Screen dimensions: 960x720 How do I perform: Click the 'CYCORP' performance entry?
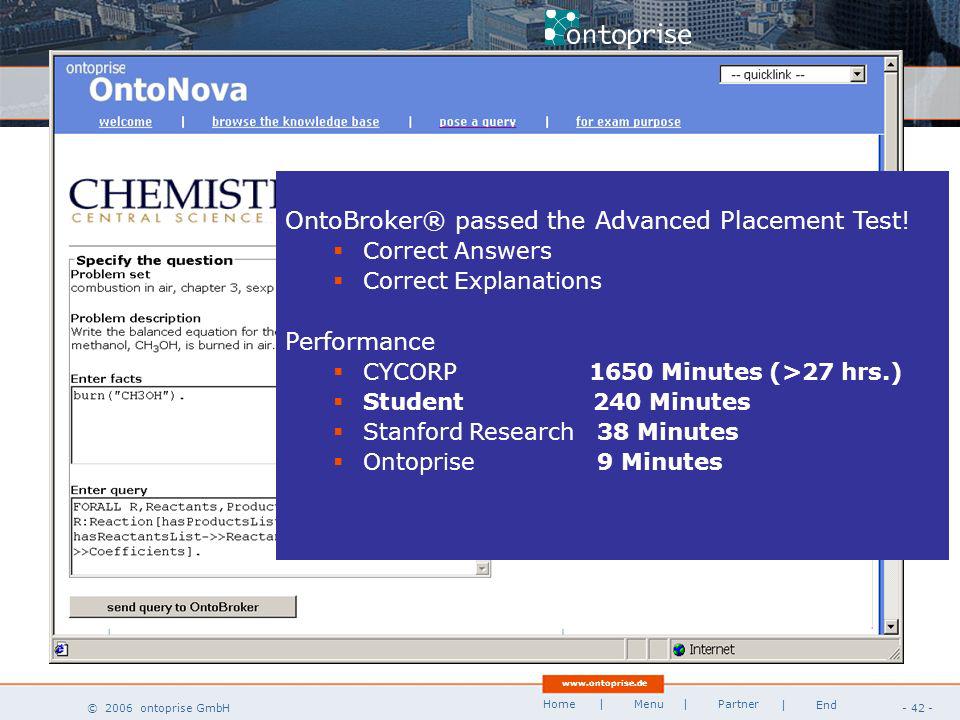point(410,372)
